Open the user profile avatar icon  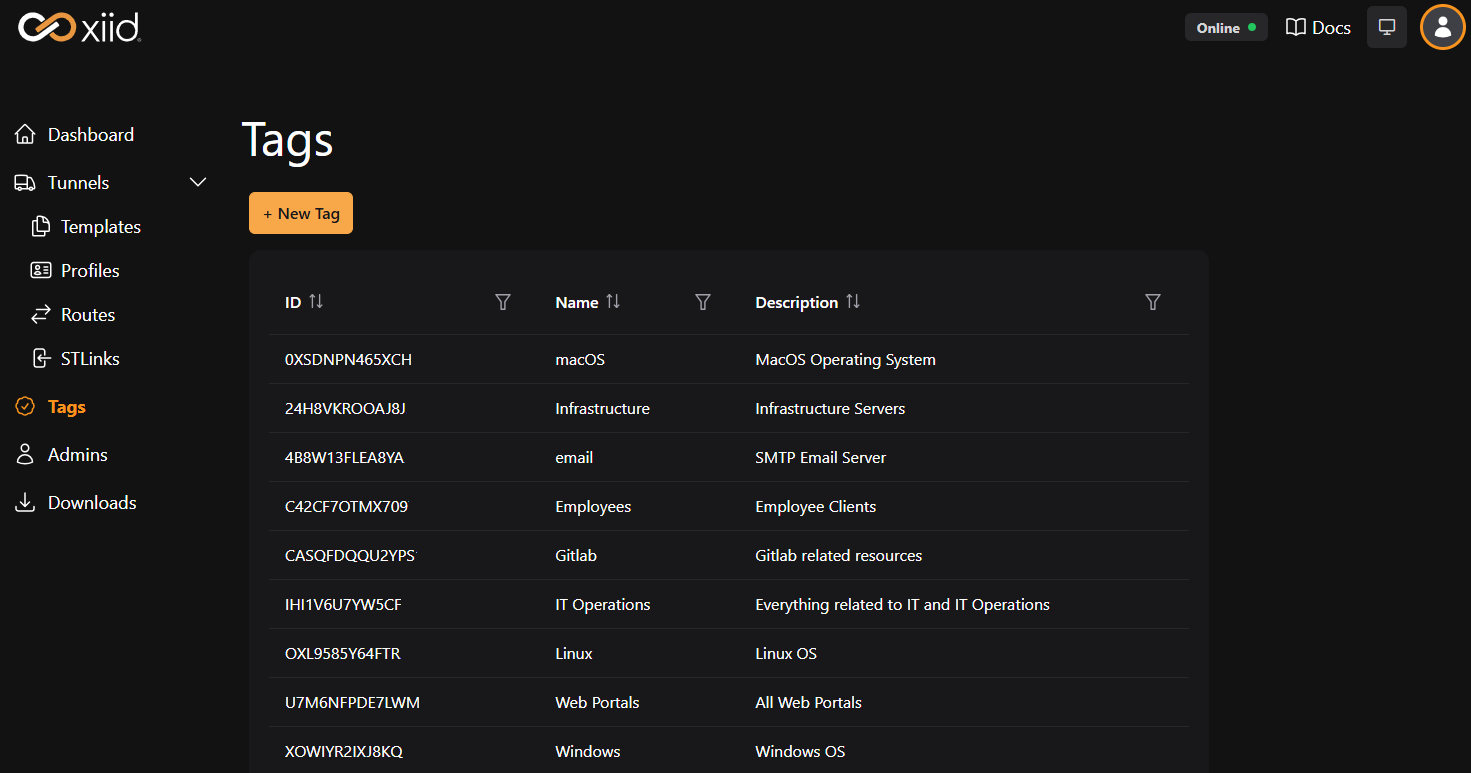tap(1442, 27)
